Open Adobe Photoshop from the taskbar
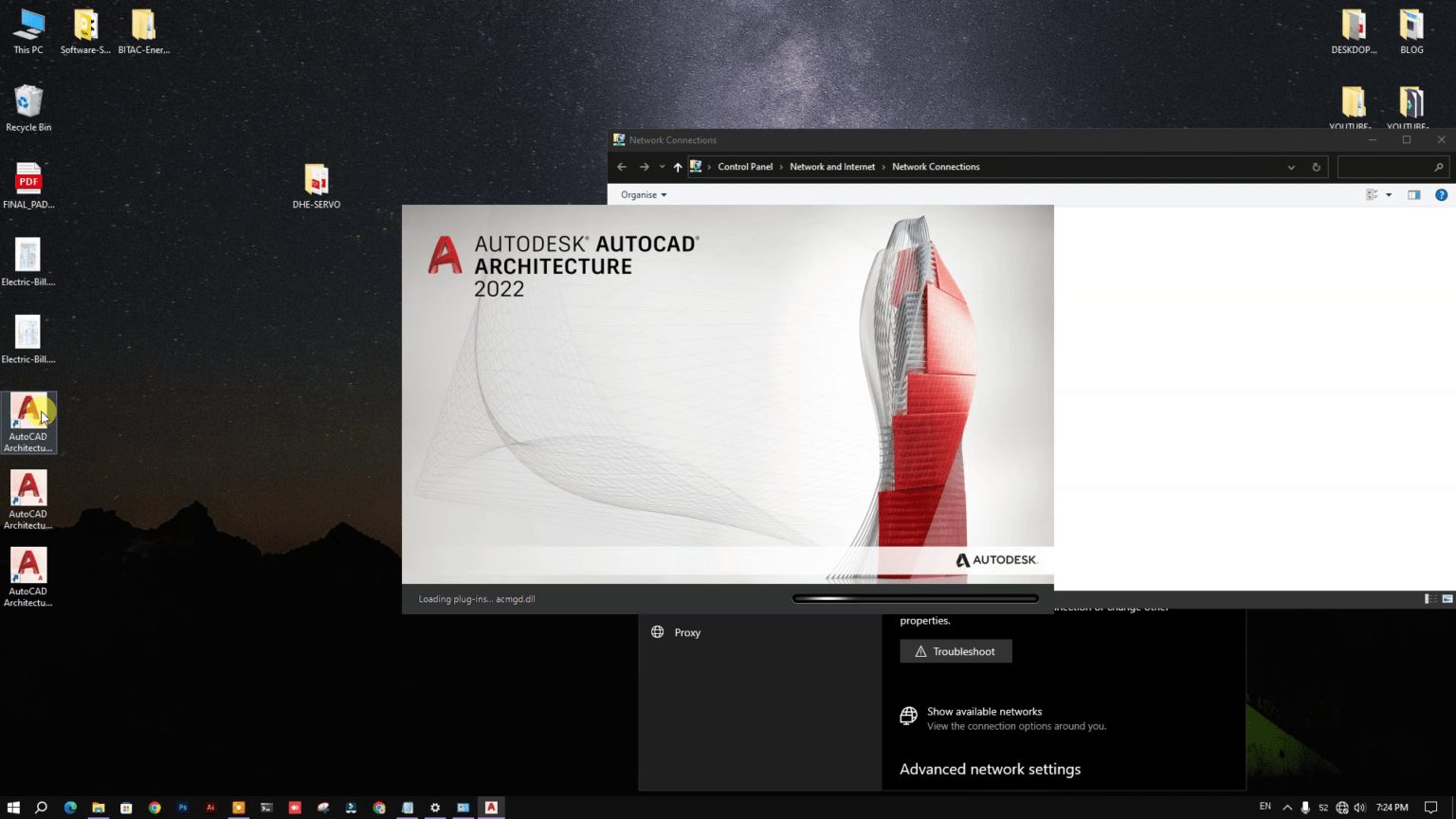1456x819 pixels. tap(182, 808)
